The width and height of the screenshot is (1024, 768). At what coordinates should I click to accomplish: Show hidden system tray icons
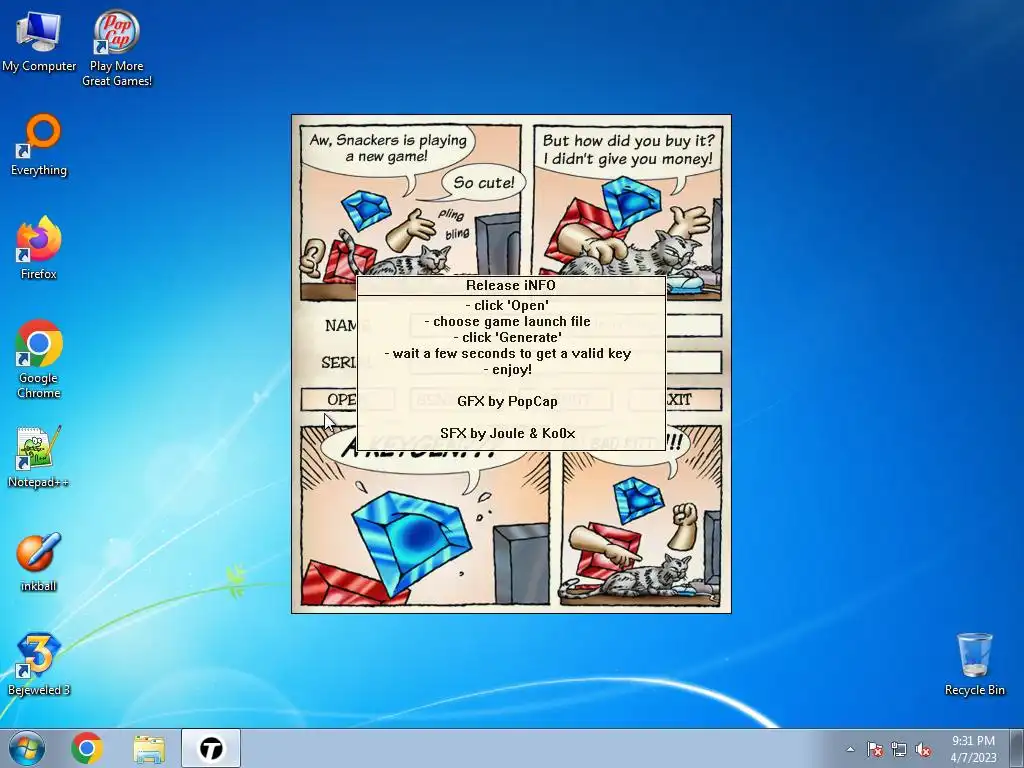[x=850, y=749]
